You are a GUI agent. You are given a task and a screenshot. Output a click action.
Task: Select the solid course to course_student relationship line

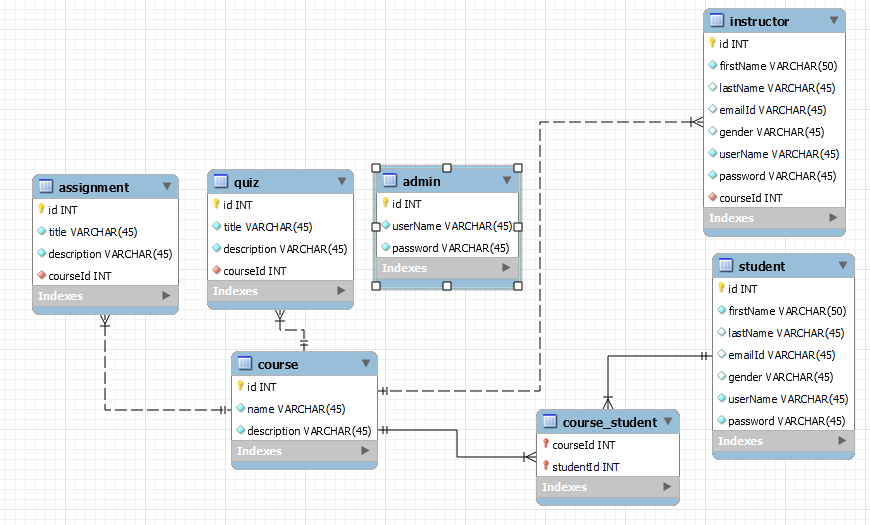coord(457,443)
